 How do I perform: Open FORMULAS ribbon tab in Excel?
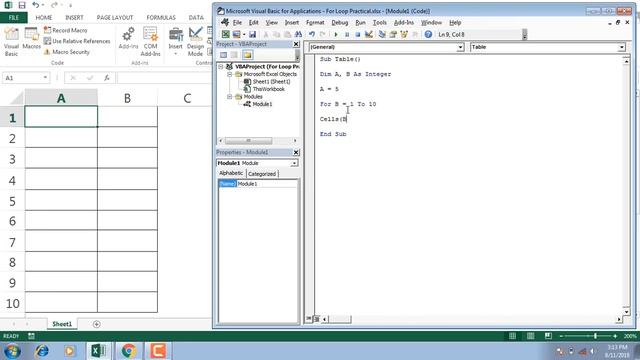pos(161,18)
